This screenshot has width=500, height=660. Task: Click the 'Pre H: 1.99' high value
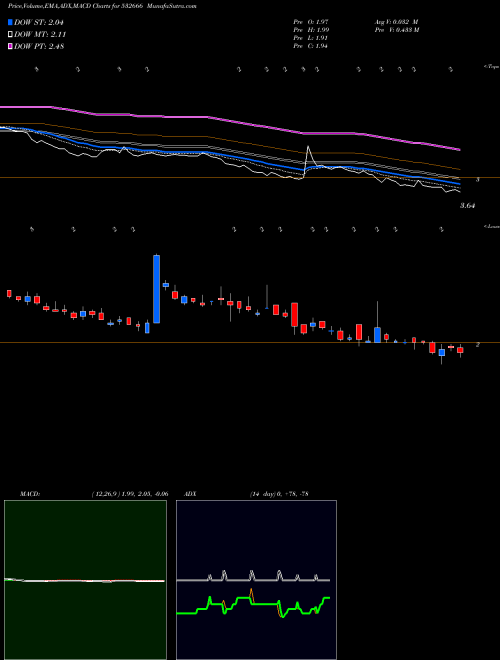click(x=311, y=30)
